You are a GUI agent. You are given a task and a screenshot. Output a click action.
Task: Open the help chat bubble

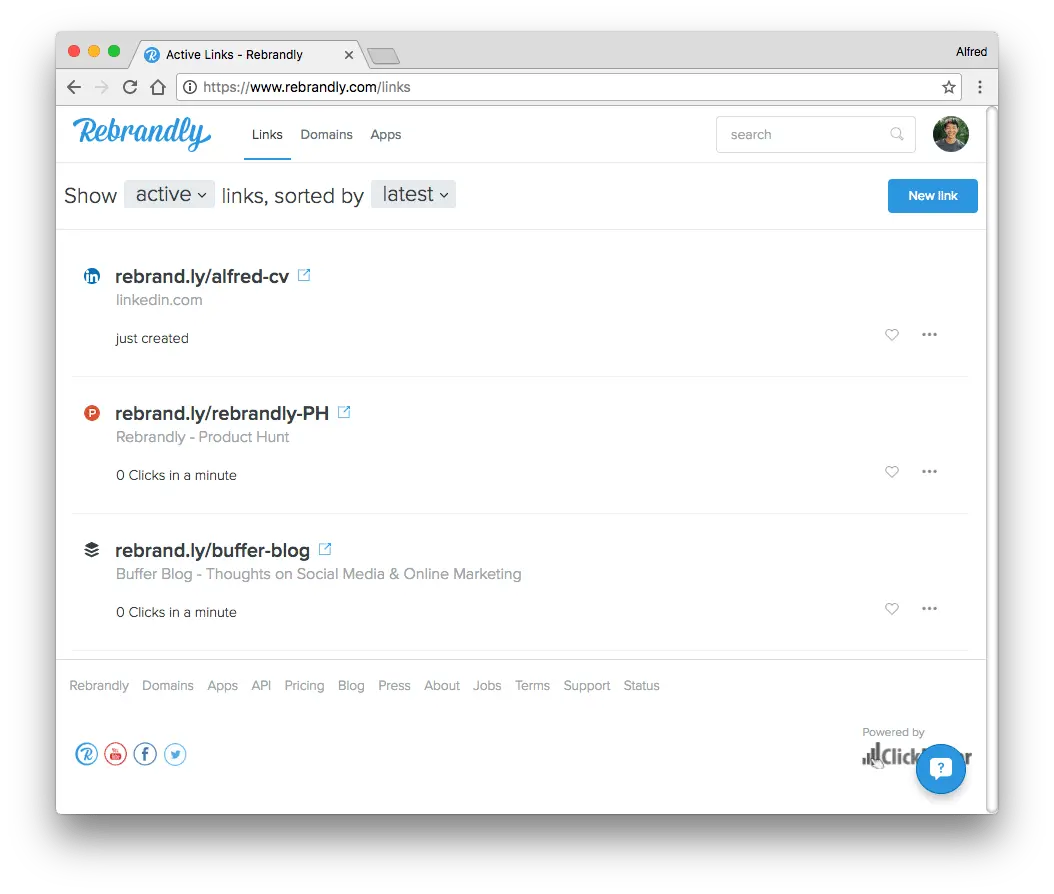941,769
